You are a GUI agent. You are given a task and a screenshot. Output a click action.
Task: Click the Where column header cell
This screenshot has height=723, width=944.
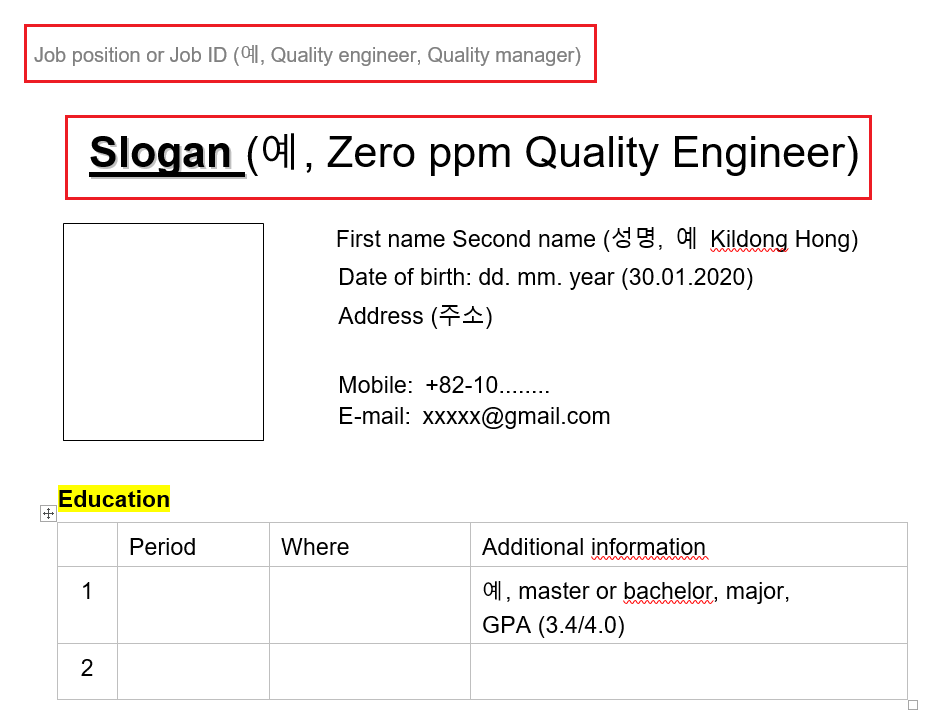click(x=370, y=545)
